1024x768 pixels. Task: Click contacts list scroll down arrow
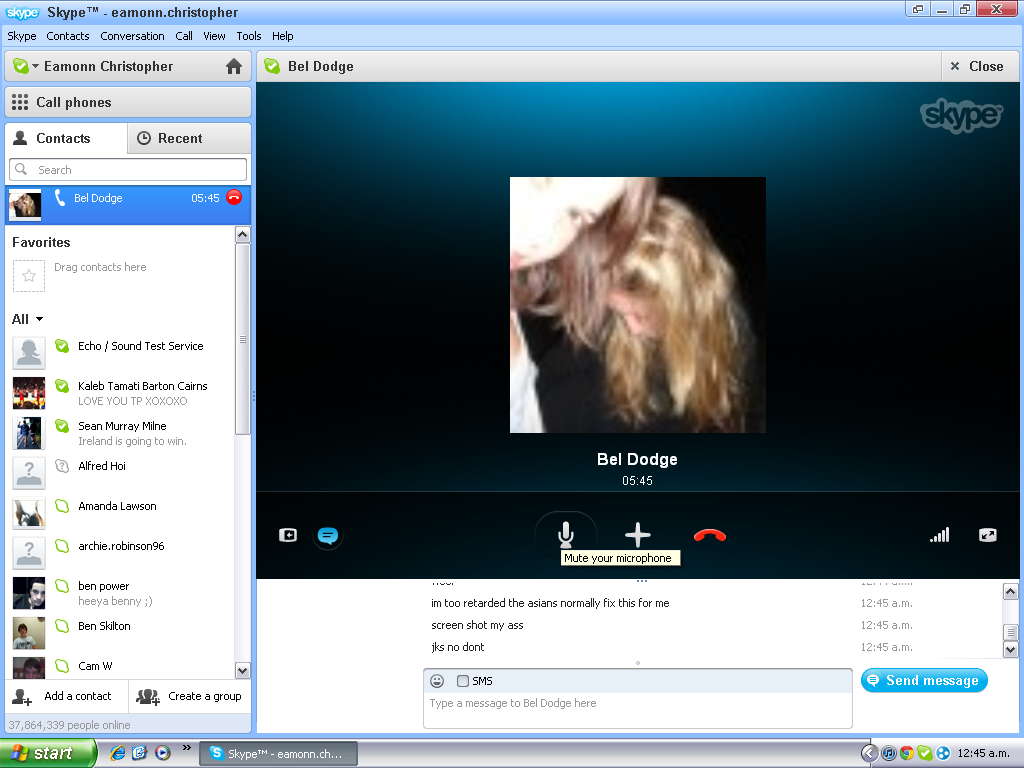(242, 671)
